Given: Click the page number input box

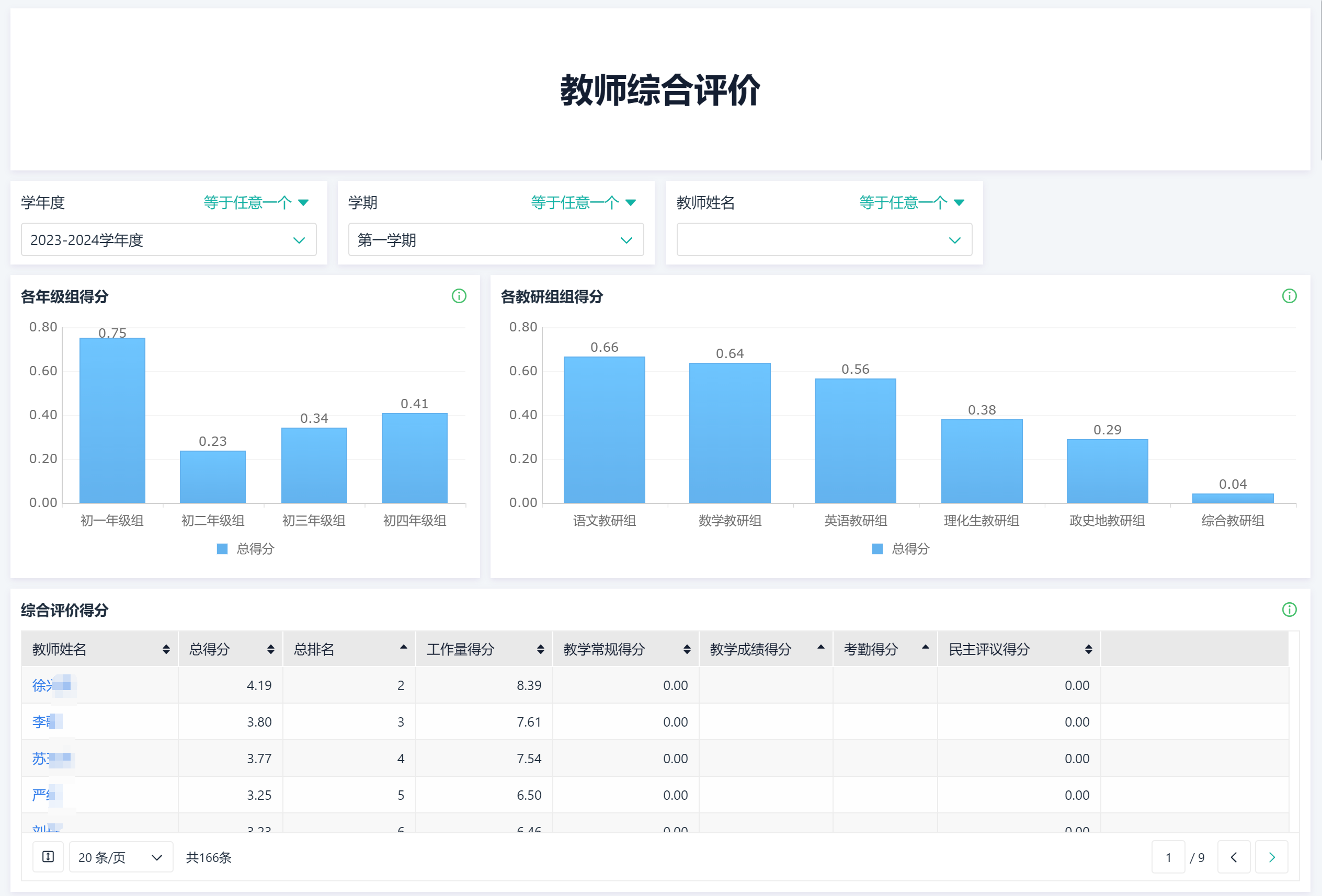Looking at the screenshot, I should 1168,857.
